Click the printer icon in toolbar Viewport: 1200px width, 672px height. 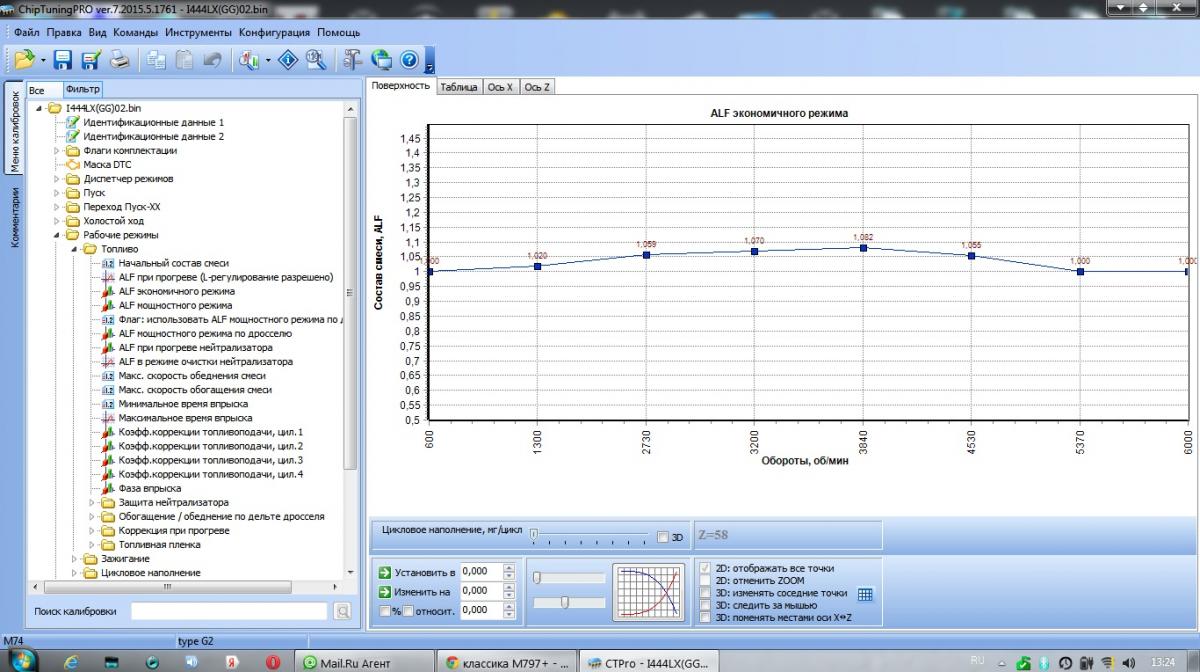click(x=119, y=60)
